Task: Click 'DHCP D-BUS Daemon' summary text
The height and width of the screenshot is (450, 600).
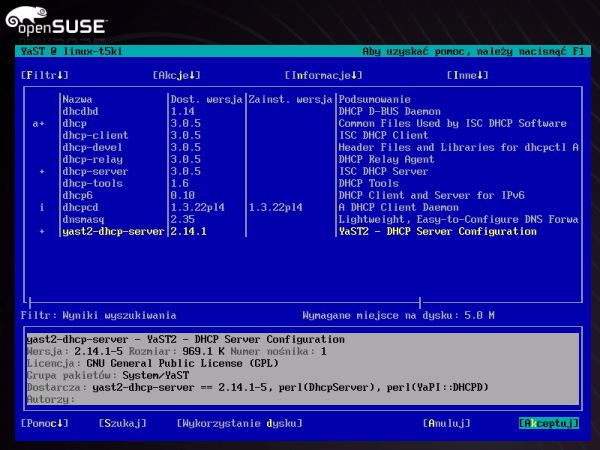Action: point(390,111)
